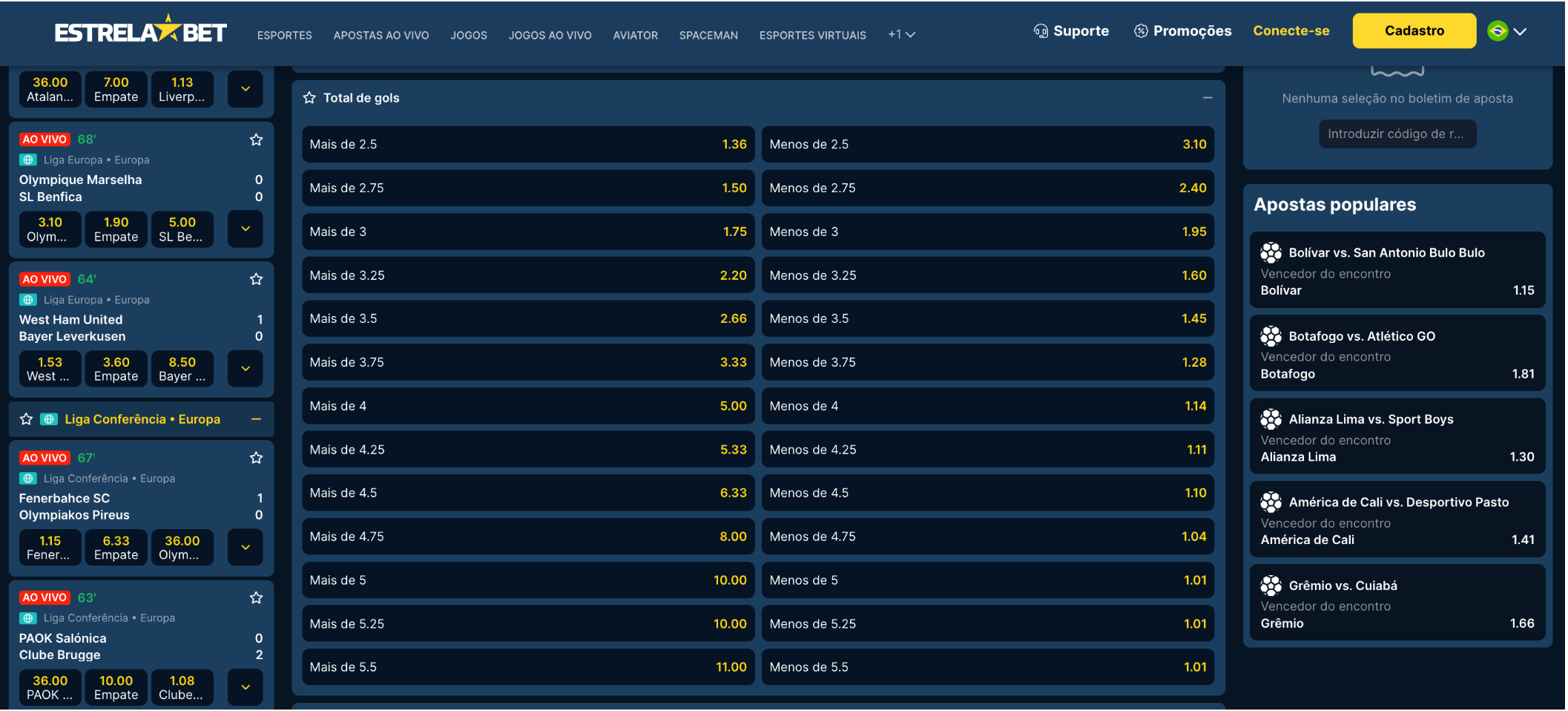
Task: Bet on Menos de 2.5 at 3.10
Action: [x=988, y=144]
